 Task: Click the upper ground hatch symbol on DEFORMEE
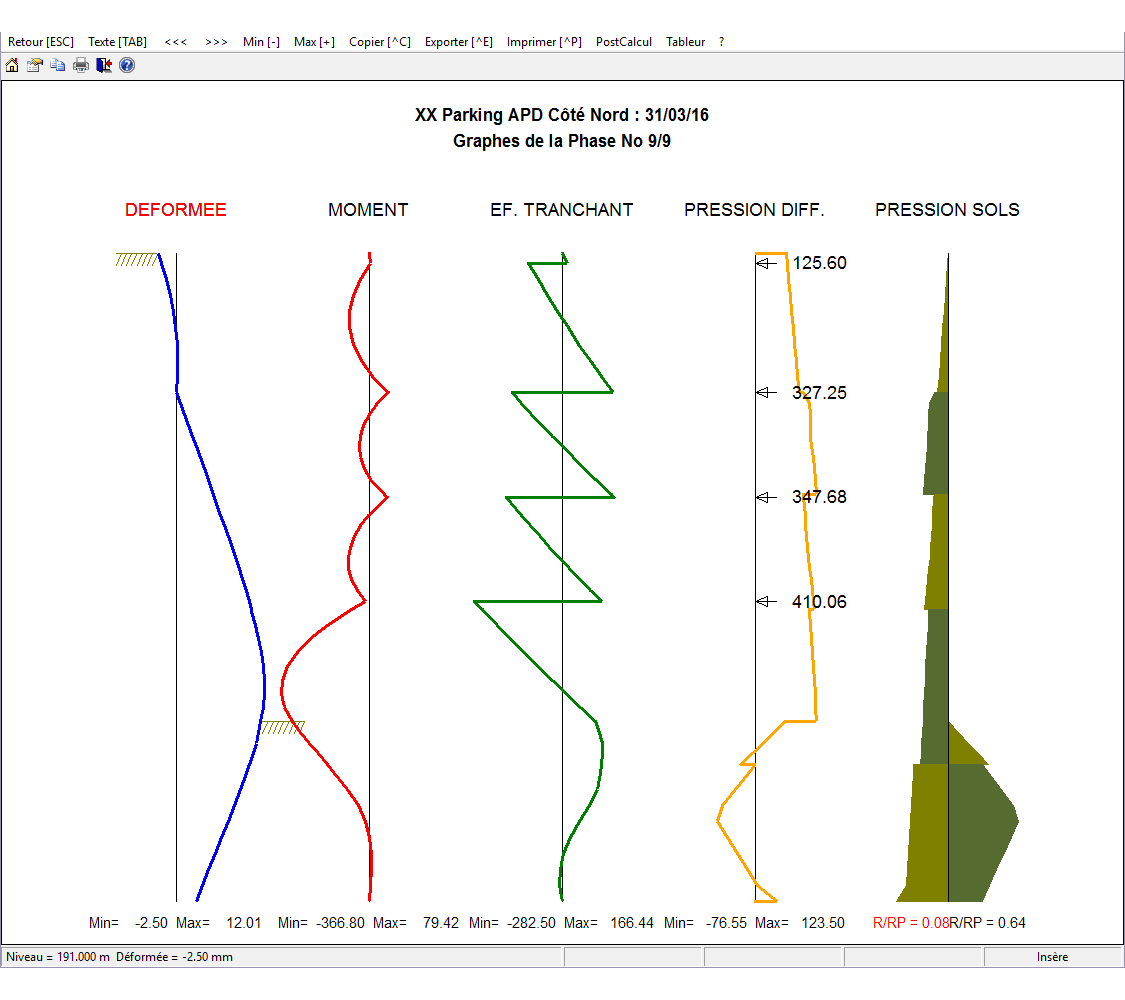(x=136, y=260)
